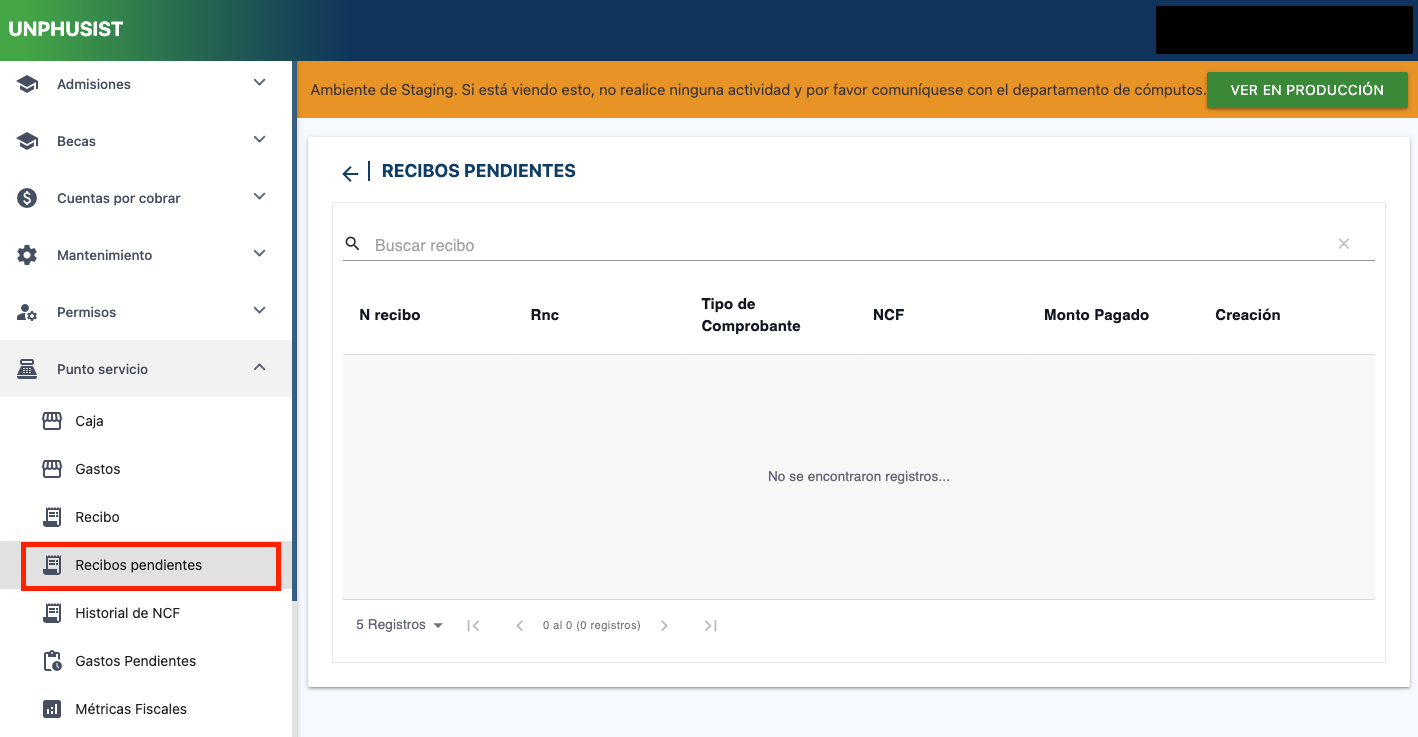1418x737 pixels.
Task: Click the Historial de NCF receipt icon
Action: pos(52,613)
